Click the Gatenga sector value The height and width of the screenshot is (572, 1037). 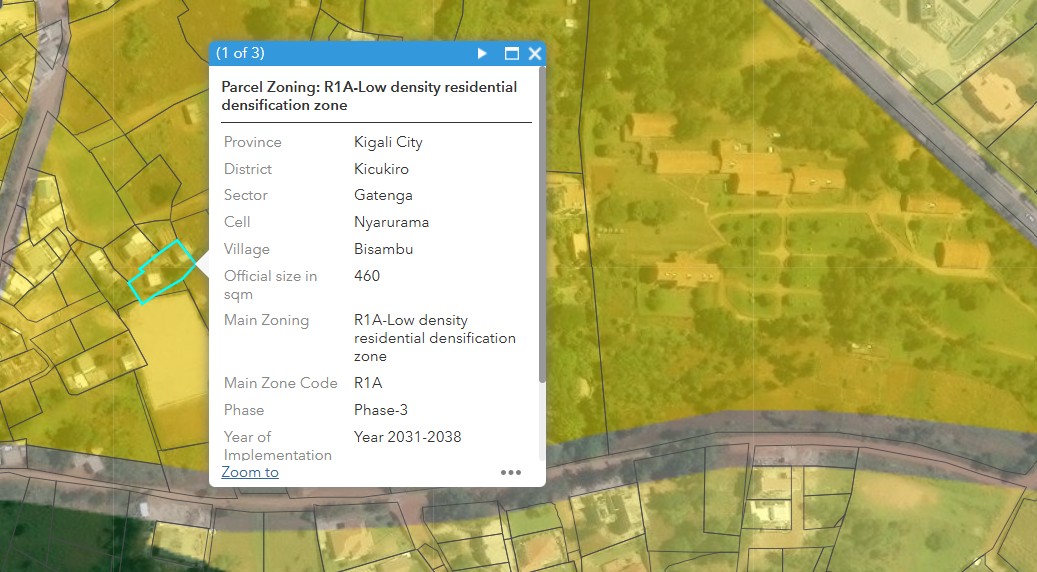(x=383, y=195)
